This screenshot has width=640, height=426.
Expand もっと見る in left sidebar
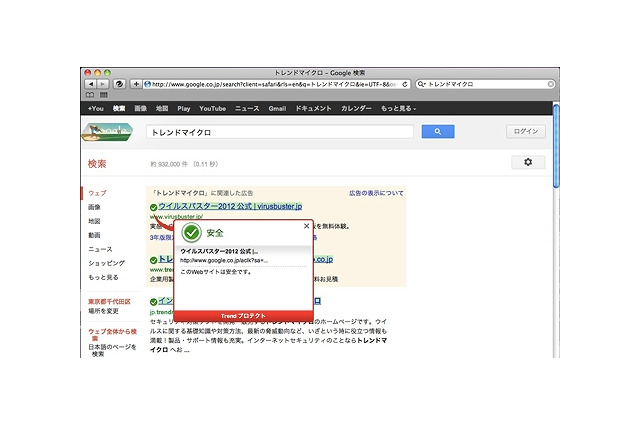click(103, 277)
